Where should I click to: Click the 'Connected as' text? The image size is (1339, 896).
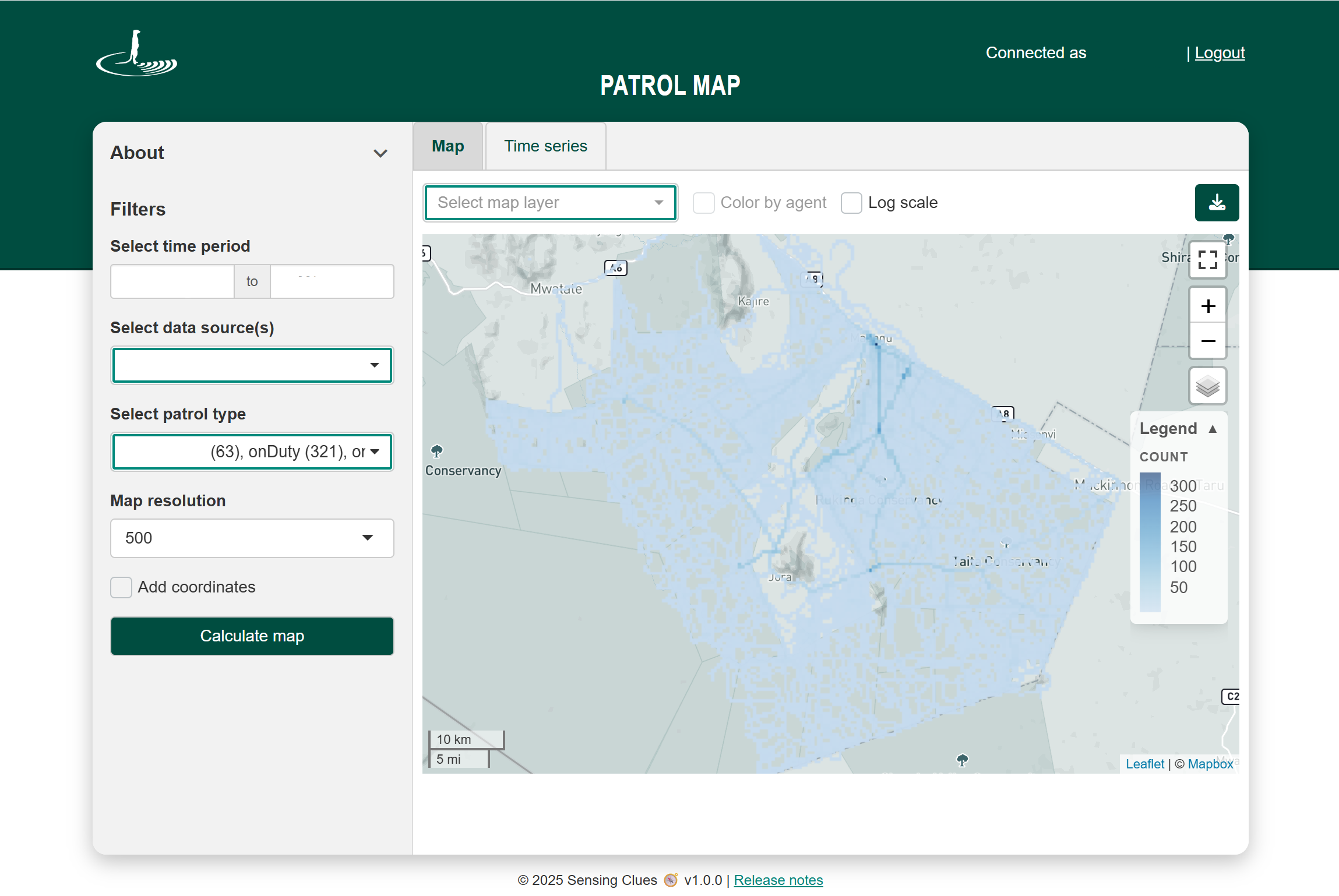click(1035, 53)
